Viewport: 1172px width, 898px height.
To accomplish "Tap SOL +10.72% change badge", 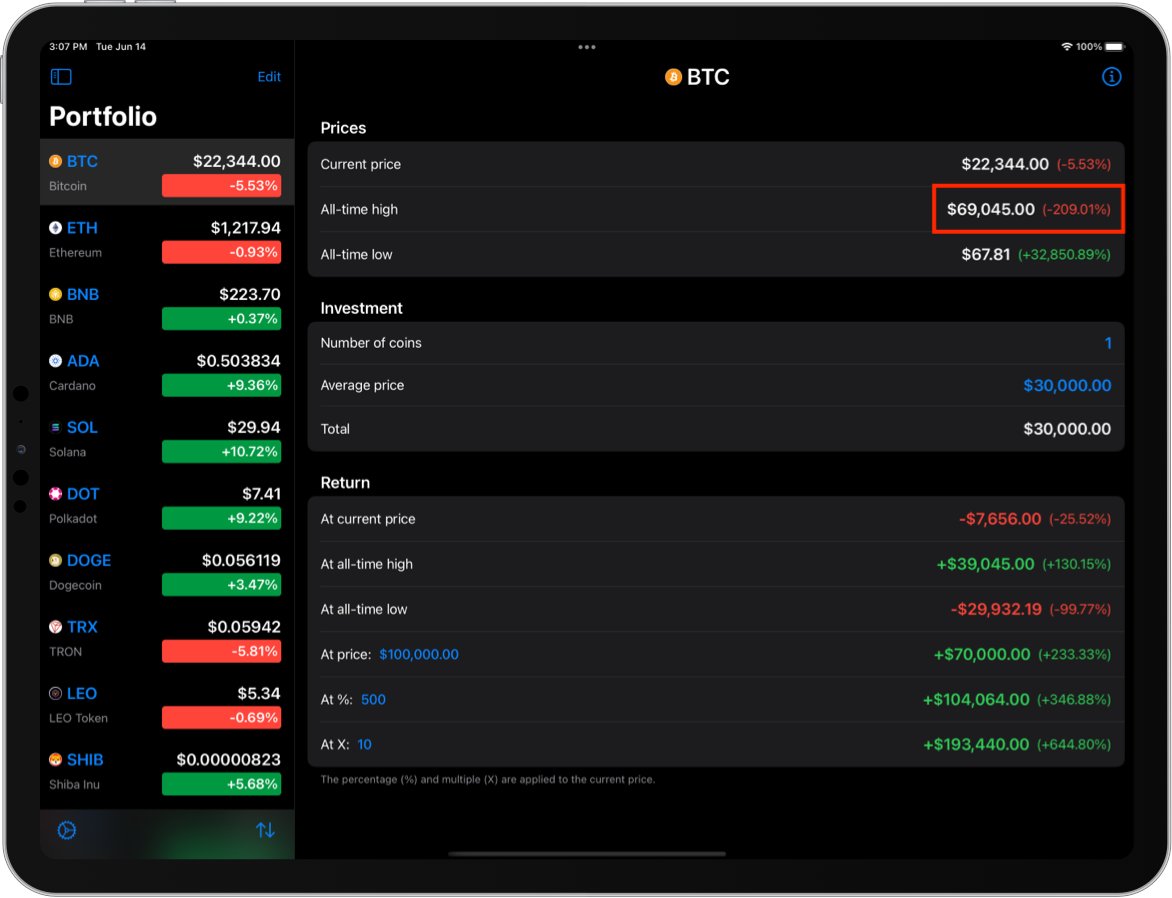I will (x=221, y=452).
